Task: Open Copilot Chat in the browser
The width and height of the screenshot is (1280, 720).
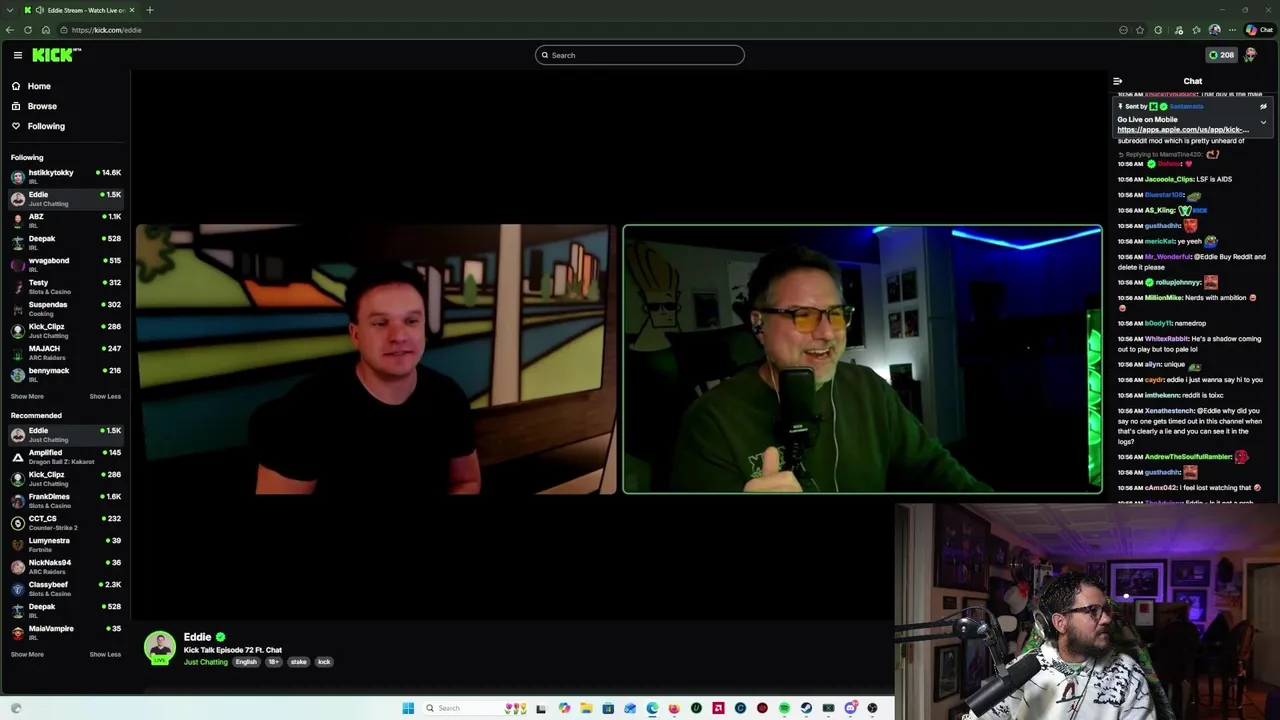Action: click(x=1259, y=30)
